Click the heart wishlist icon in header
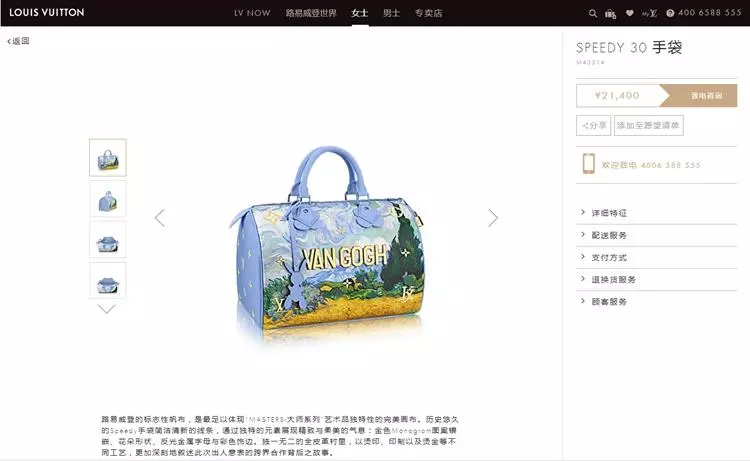 pos(629,13)
